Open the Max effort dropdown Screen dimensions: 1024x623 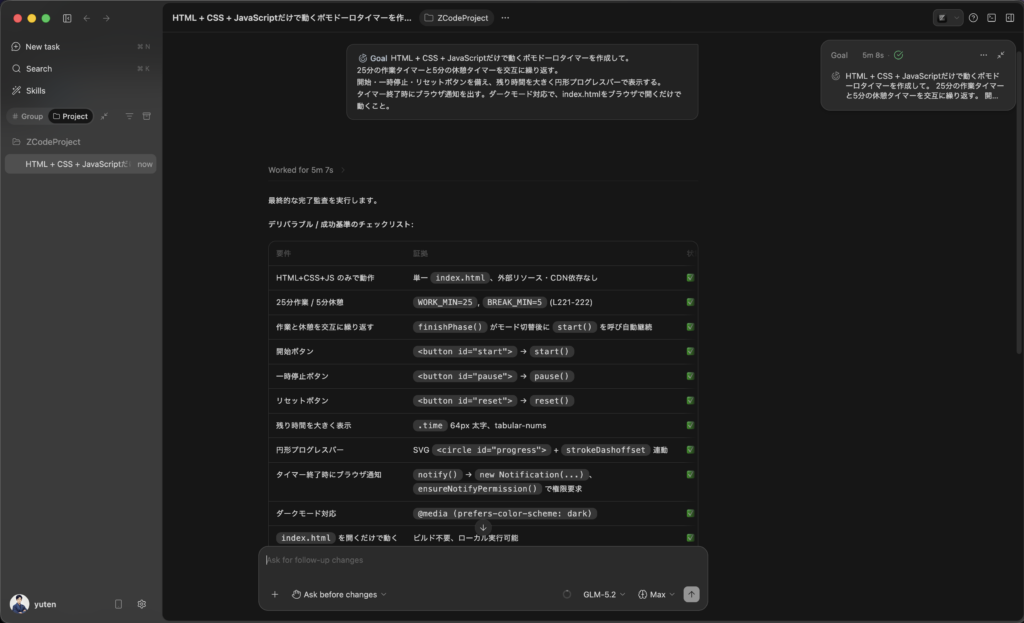pyautogui.click(x=656, y=594)
